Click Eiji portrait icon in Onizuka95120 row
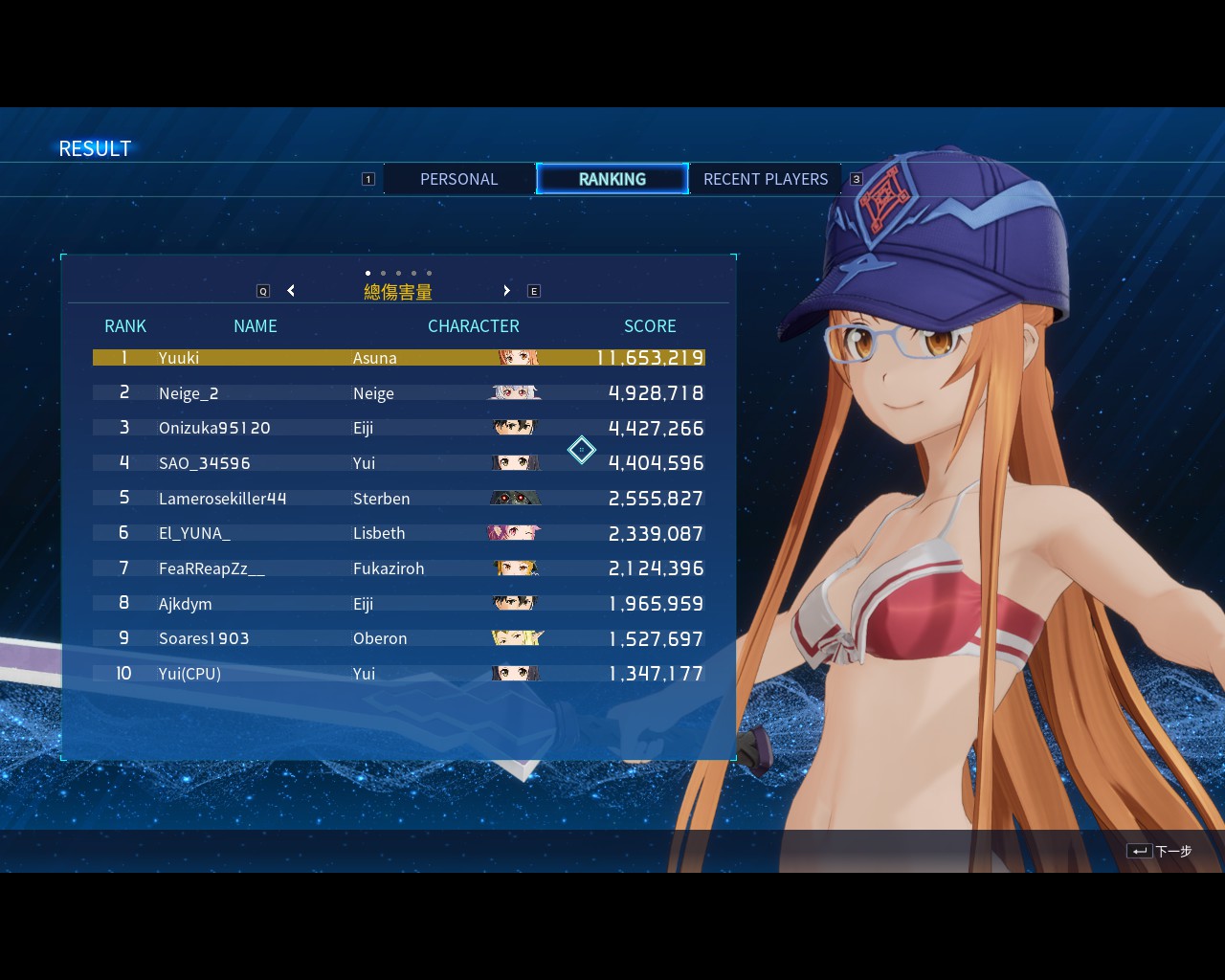This screenshot has height=980, width=1225. [515, 428]
